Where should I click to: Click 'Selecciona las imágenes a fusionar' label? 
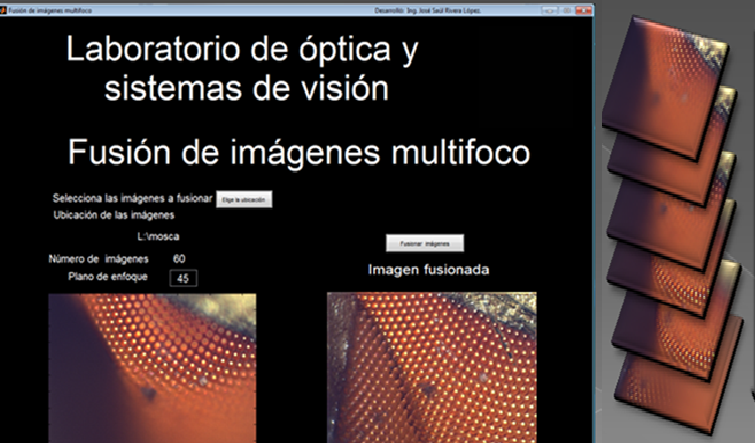coord(132,198)
